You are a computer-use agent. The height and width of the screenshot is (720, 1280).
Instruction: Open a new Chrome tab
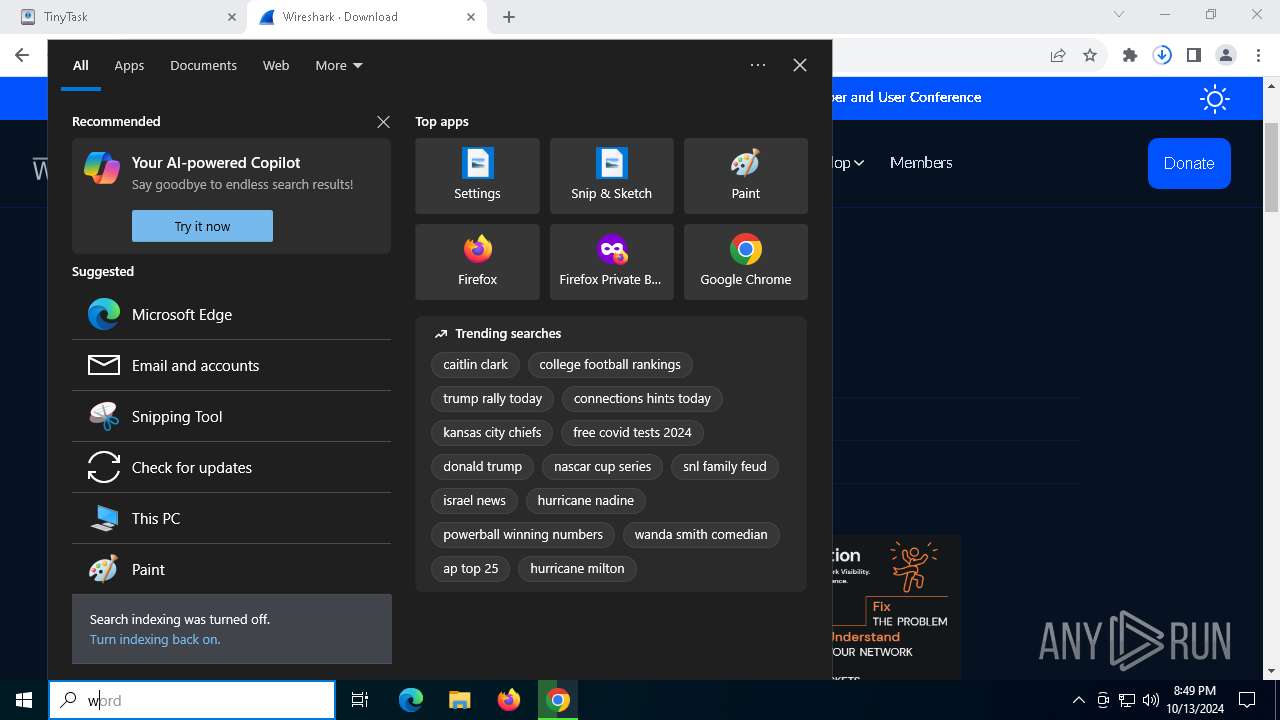[509, 17]
